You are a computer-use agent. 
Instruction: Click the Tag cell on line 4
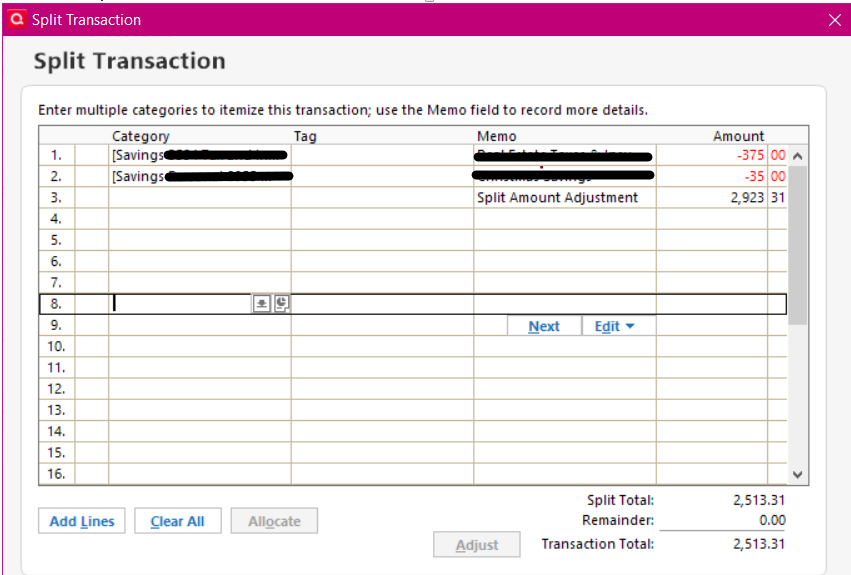click(x=382, y=219)
